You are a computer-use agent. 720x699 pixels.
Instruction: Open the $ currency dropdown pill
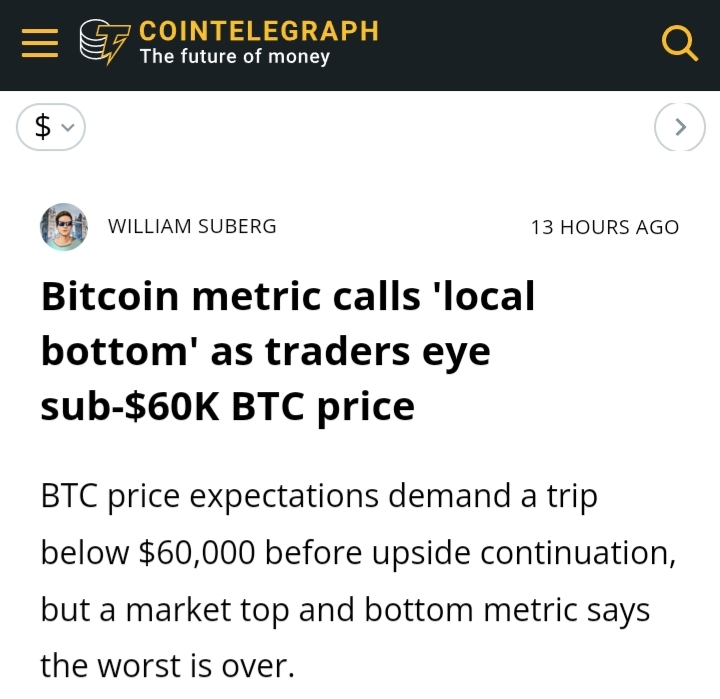(x=51, y=127)
